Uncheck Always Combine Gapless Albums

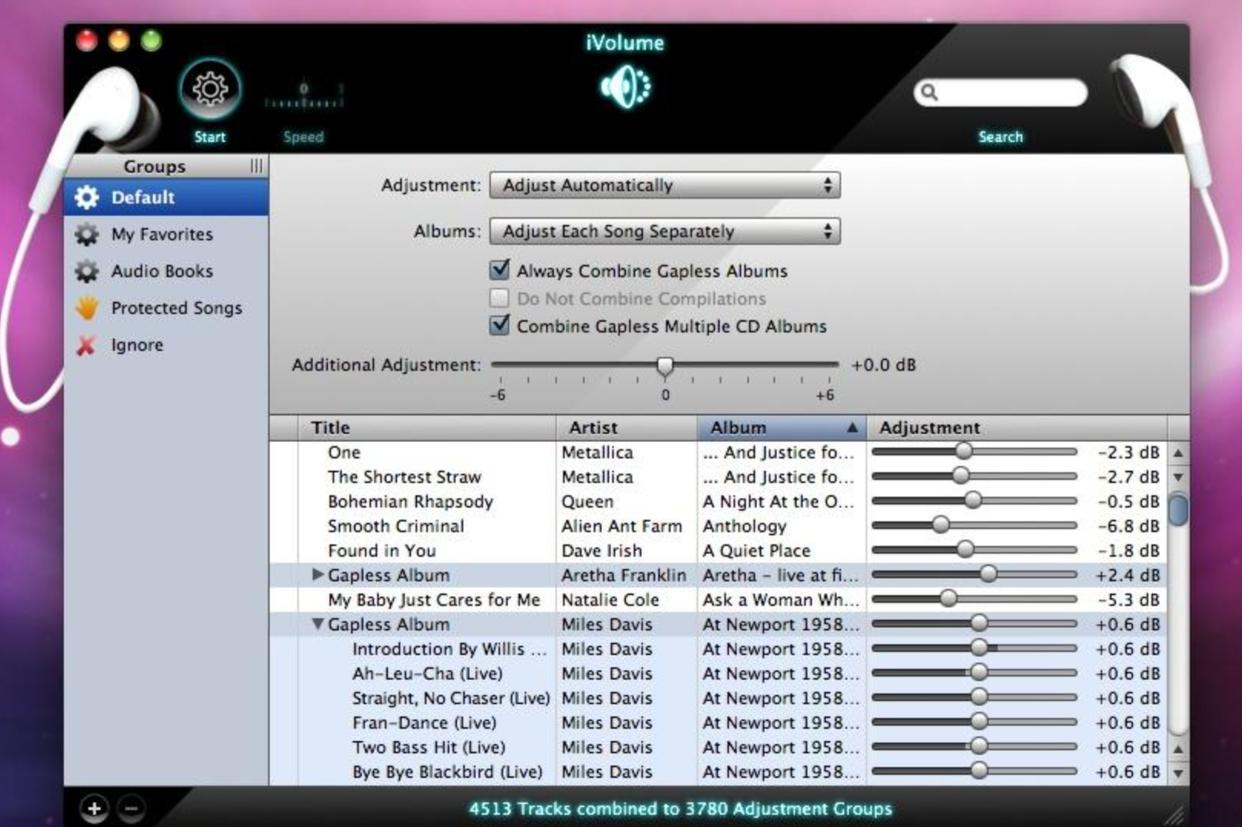click(x=500, y=270)
